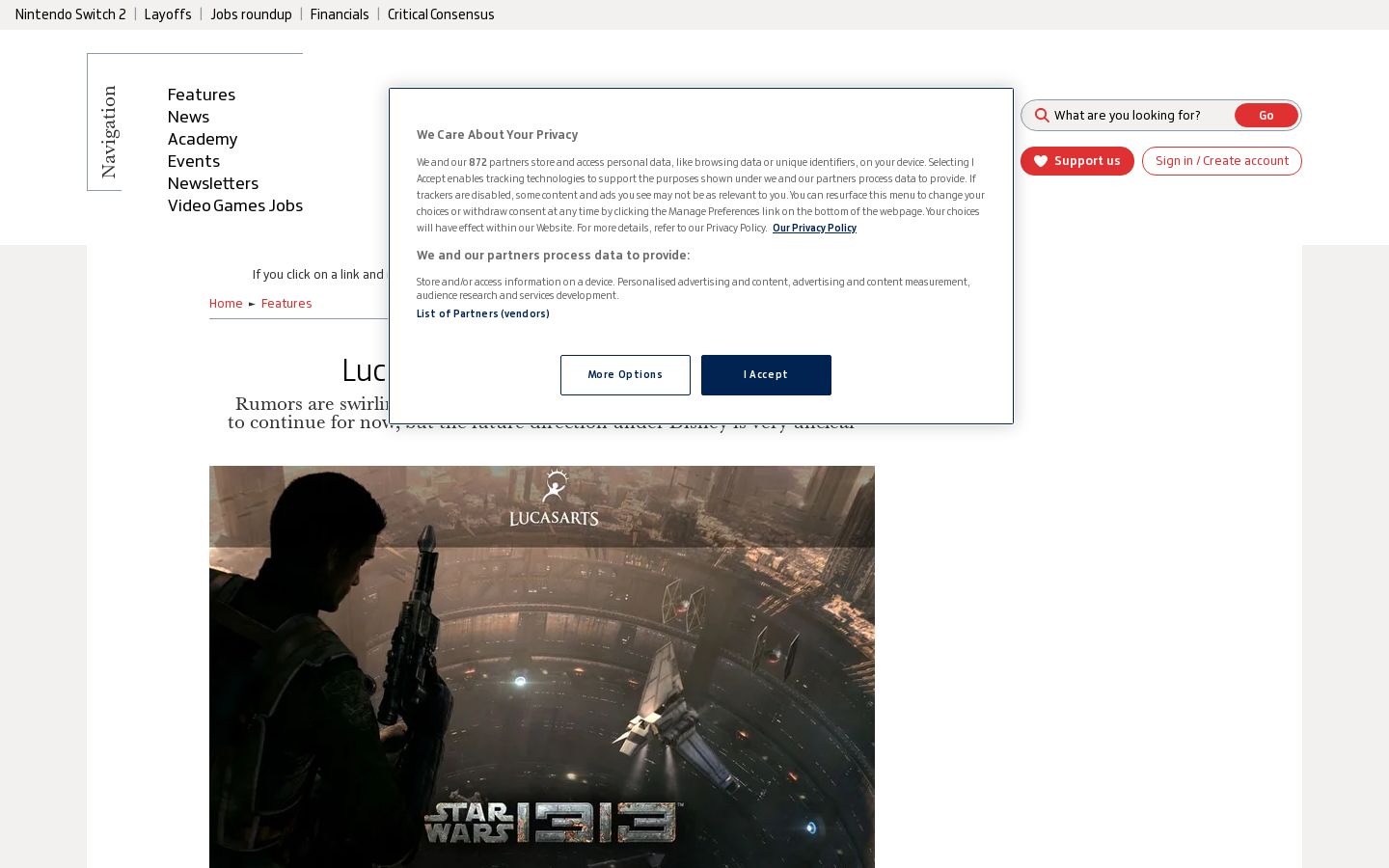Viewport: 1389px width, 868px height.
Task: Choose Newsletters in navigation
Action: pos(213,183)
